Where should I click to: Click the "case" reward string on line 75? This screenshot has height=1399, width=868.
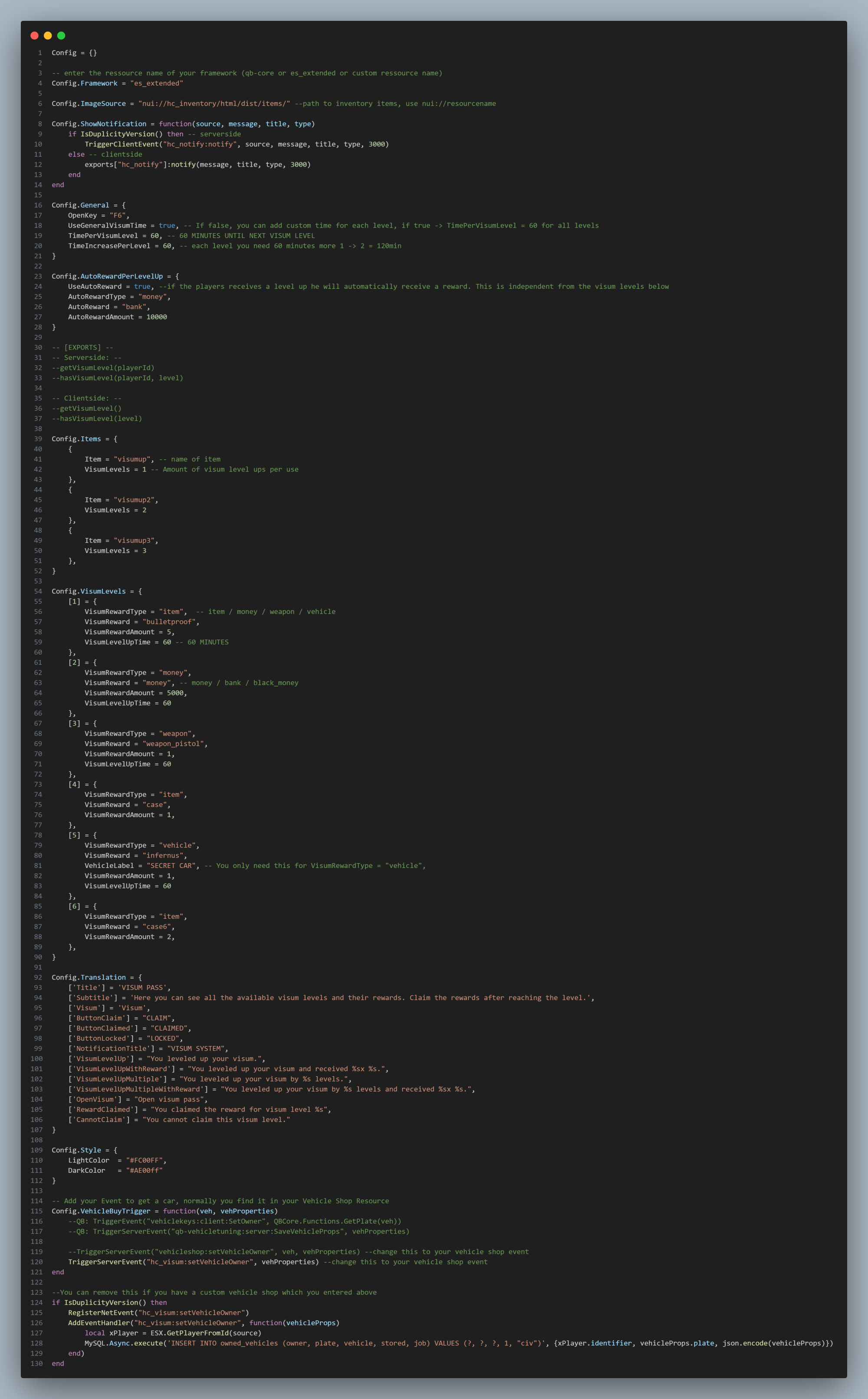[x=155, y=805]
